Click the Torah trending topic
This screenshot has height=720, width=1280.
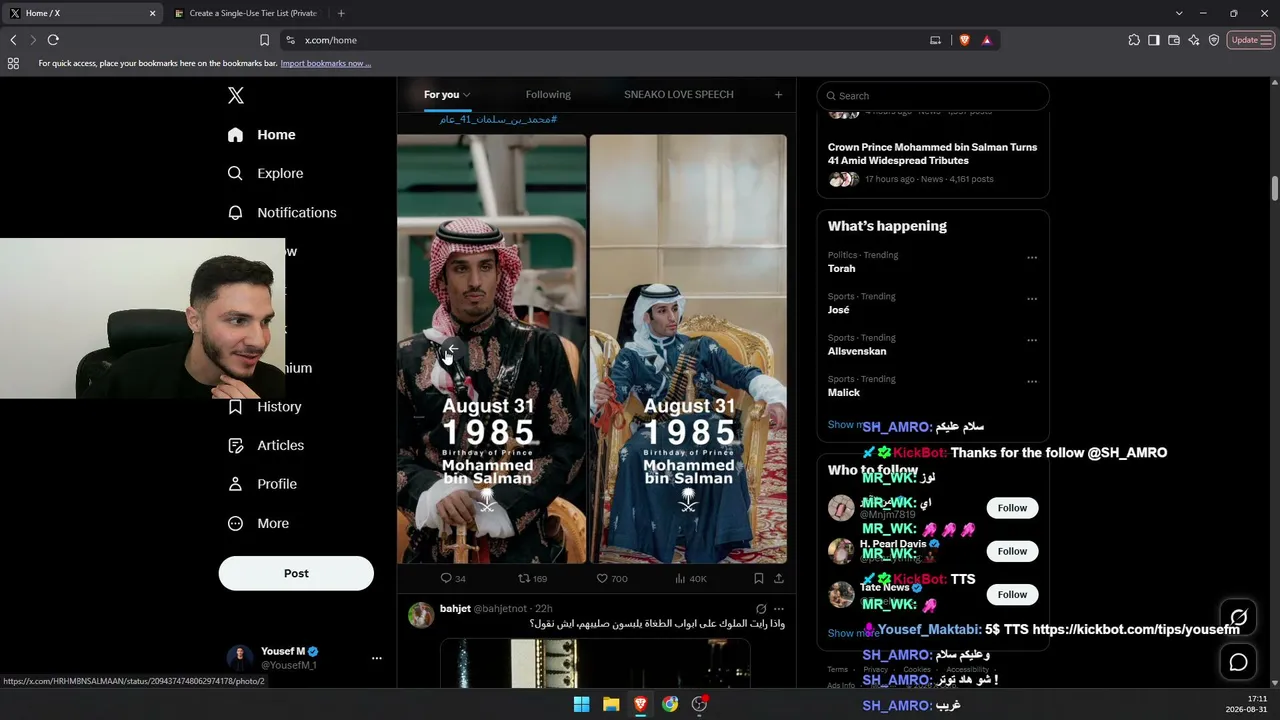point(842,269)
